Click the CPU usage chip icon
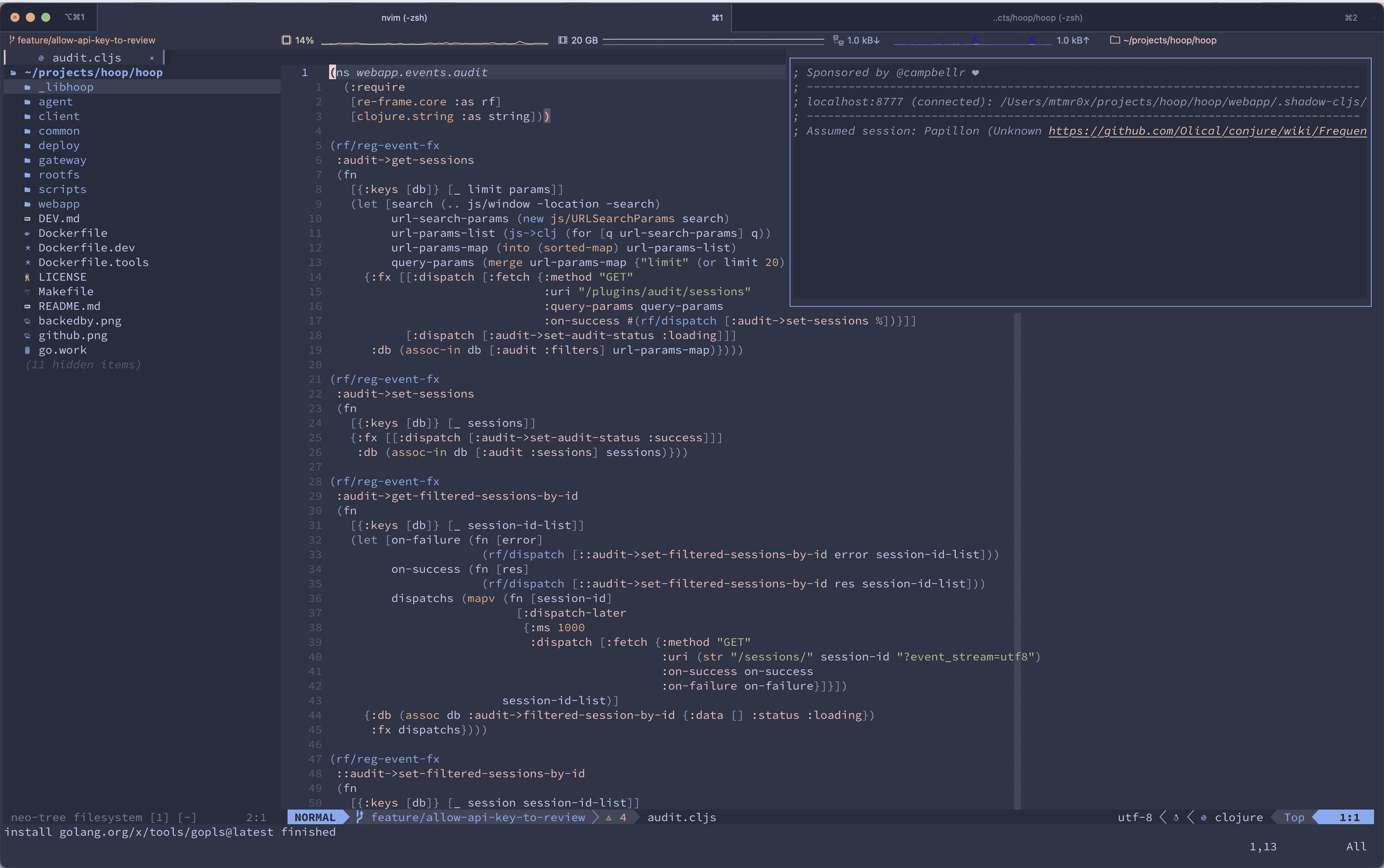The image size is (1384, 868). coord(286,40)
